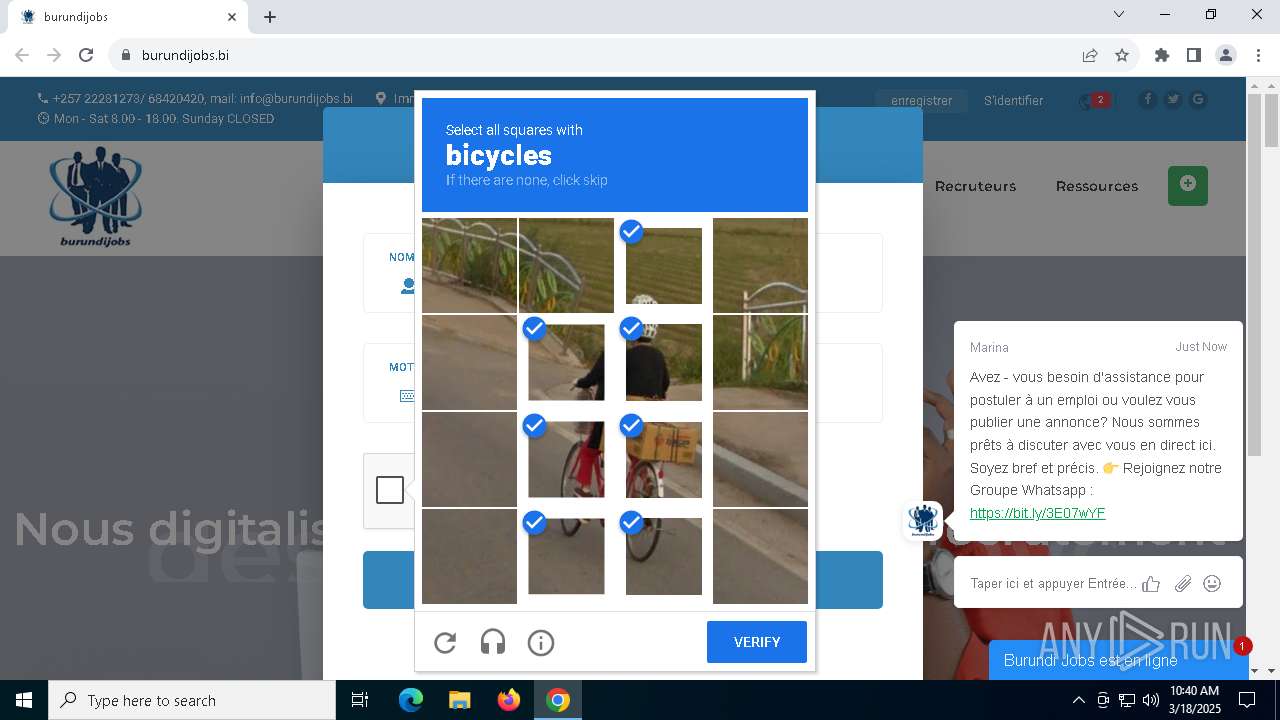This screenshot has width=1280, height=720.
Task: Click the burundijobs logo
Action: tap(95, 197)
